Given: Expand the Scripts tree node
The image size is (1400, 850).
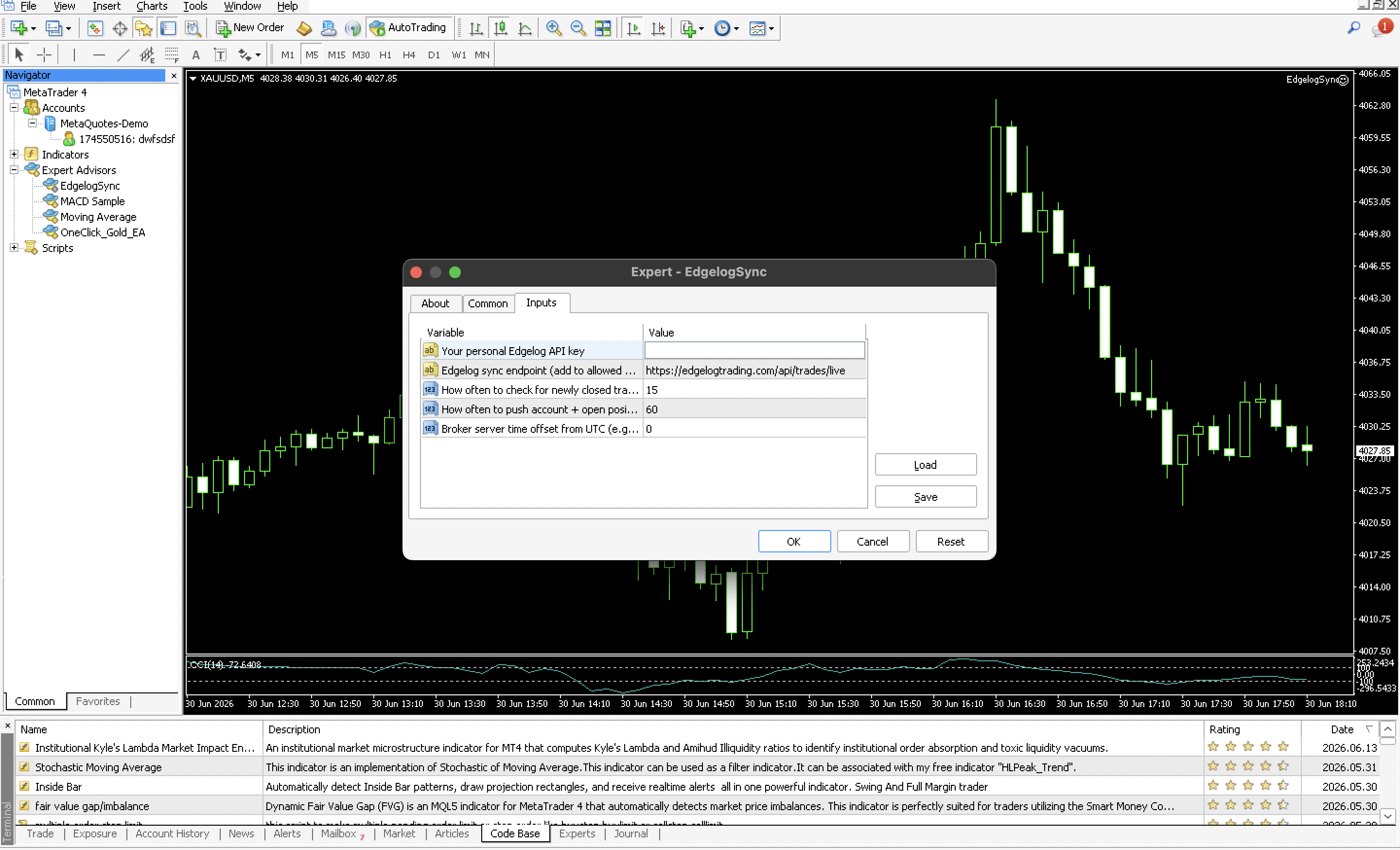Looking at the screenshot, I should tap(14, 247).
